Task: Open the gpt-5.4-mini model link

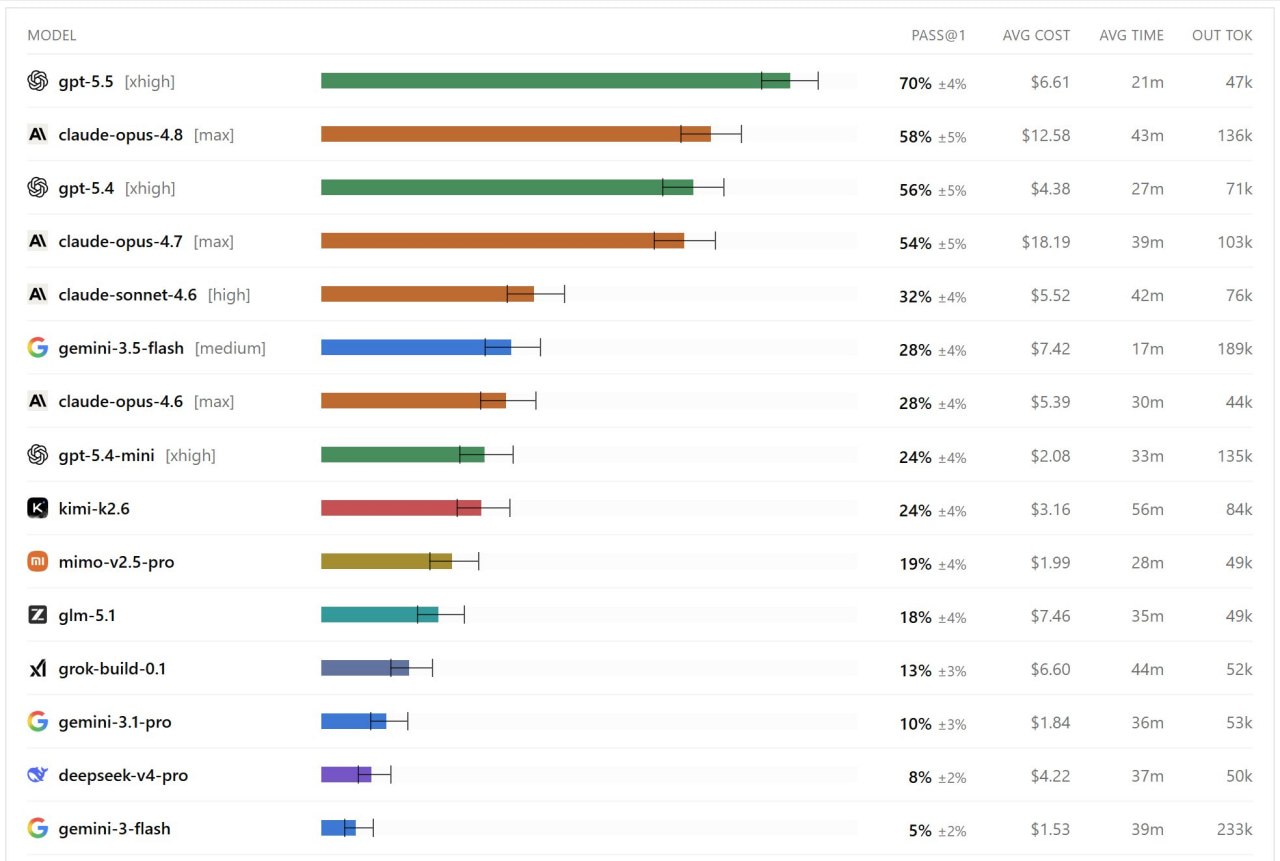Action: 107,455
